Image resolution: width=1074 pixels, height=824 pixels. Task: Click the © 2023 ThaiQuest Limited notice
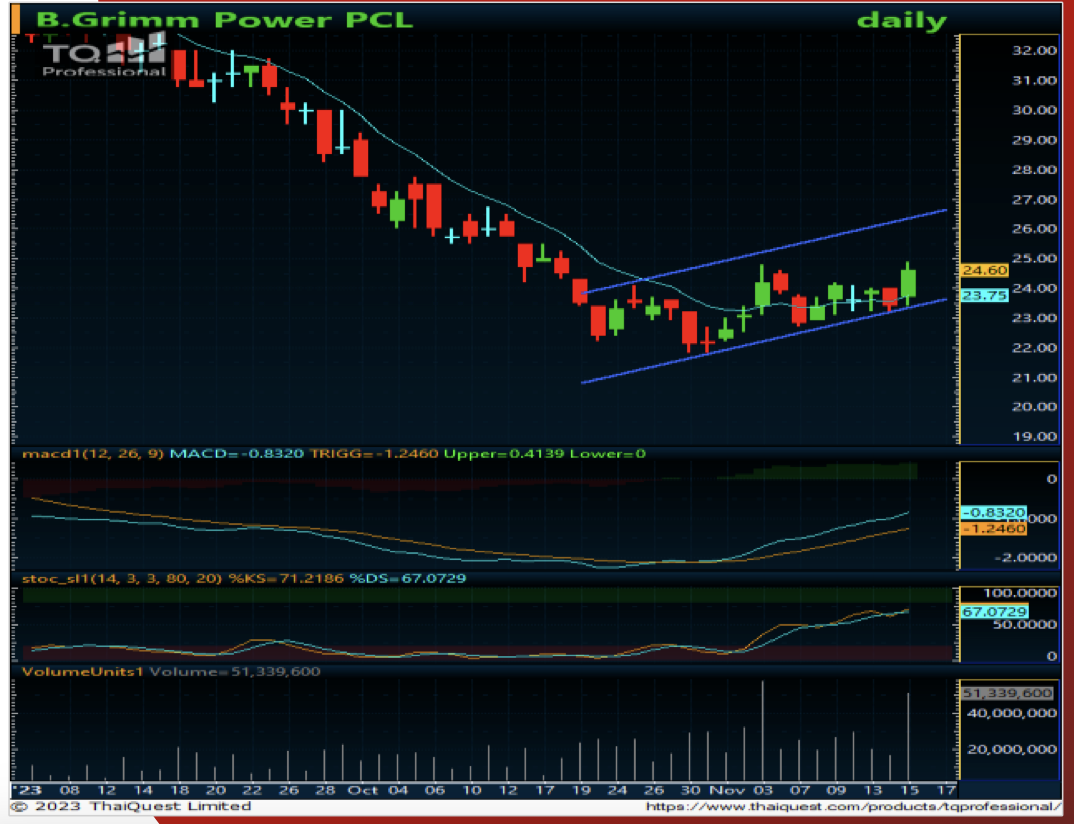[132, 806]
